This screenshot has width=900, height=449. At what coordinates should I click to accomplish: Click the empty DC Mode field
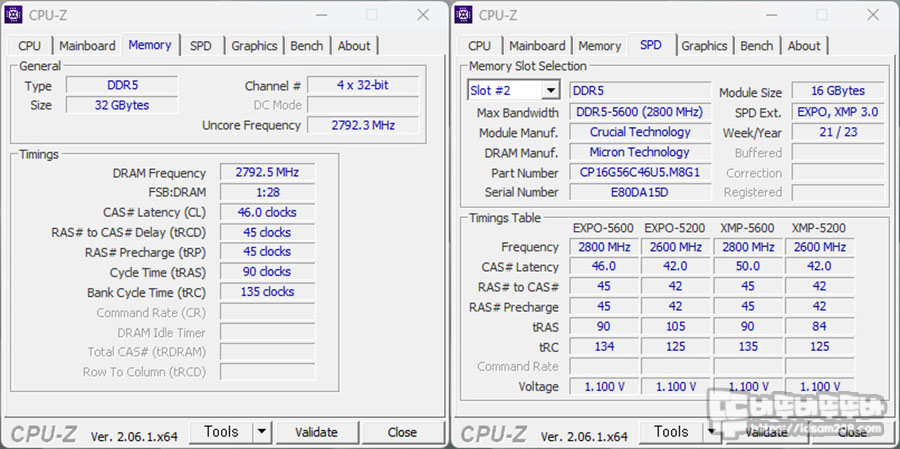[363, 105]
